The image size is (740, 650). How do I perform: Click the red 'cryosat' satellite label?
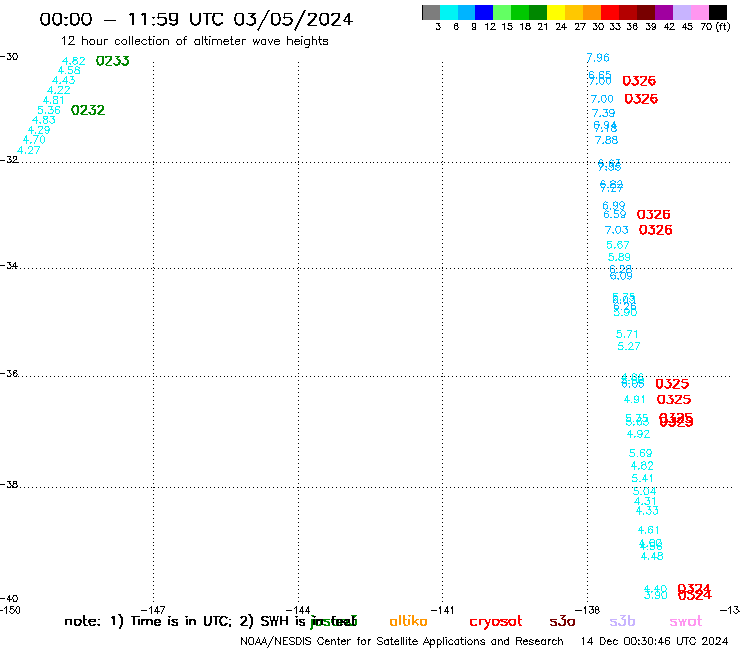[496, 621]
